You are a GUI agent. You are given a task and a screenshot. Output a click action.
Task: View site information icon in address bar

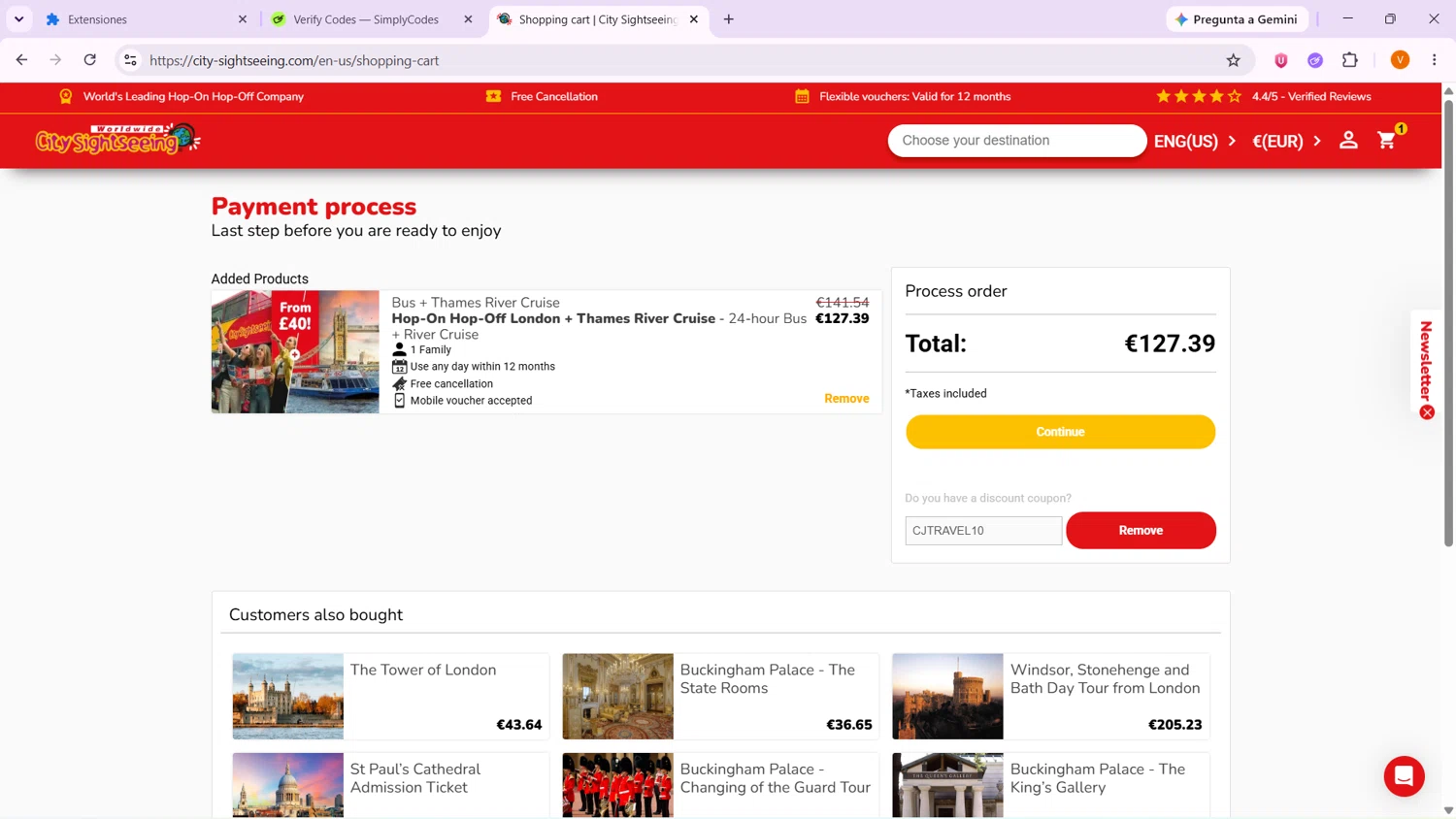(x=130, y=60)
